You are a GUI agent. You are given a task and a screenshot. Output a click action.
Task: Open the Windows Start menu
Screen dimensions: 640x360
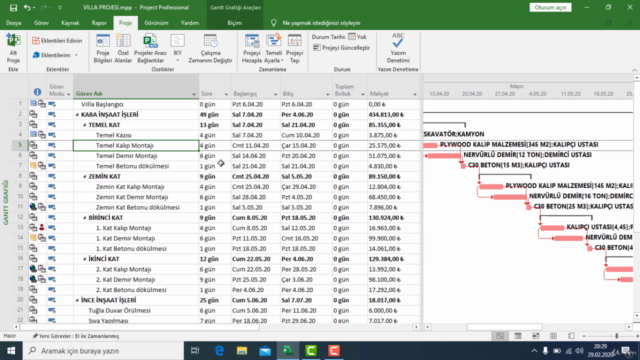tap(11, 351)
